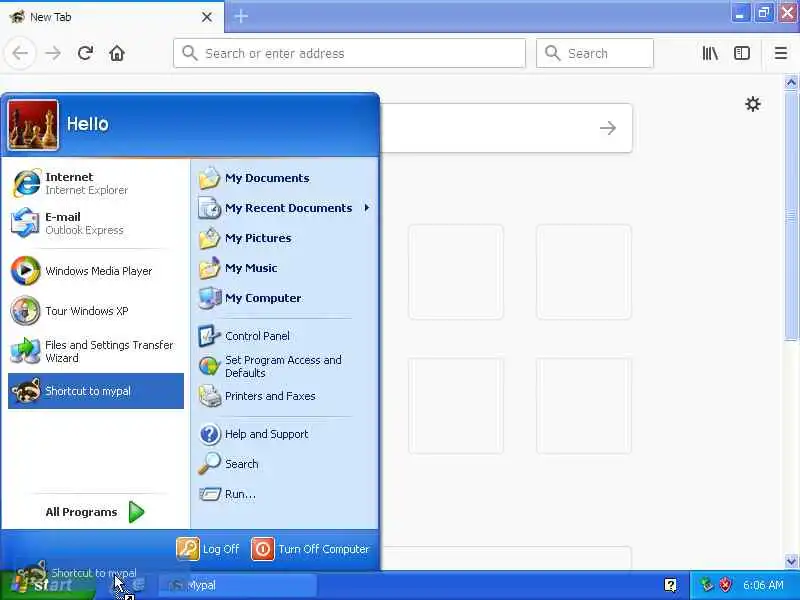Click the chess user account picture

[33, 125]
